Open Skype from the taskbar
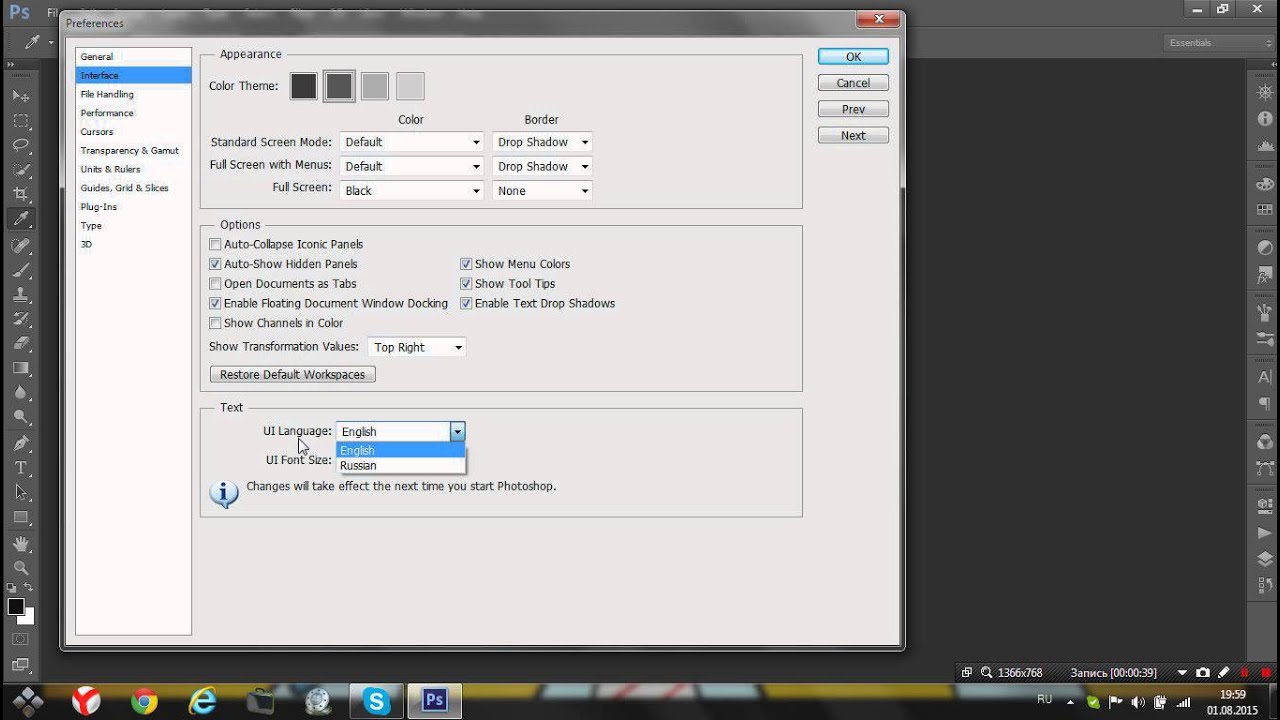 [x=377, y=702]
